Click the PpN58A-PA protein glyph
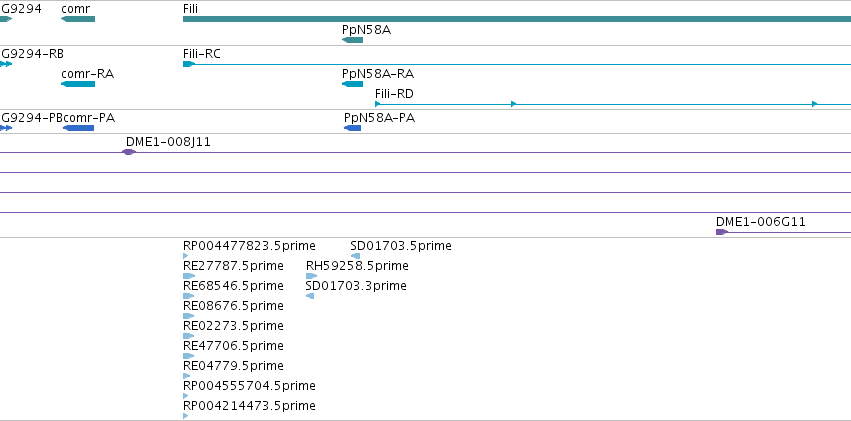Viewport: 851px width, 421px height. coord(353,128)
